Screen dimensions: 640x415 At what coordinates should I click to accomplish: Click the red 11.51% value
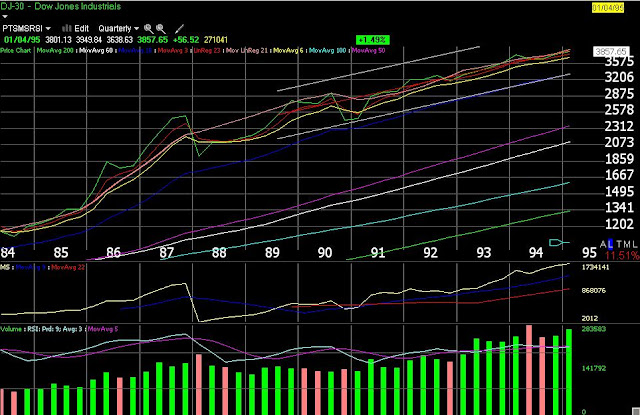[622, 256]
